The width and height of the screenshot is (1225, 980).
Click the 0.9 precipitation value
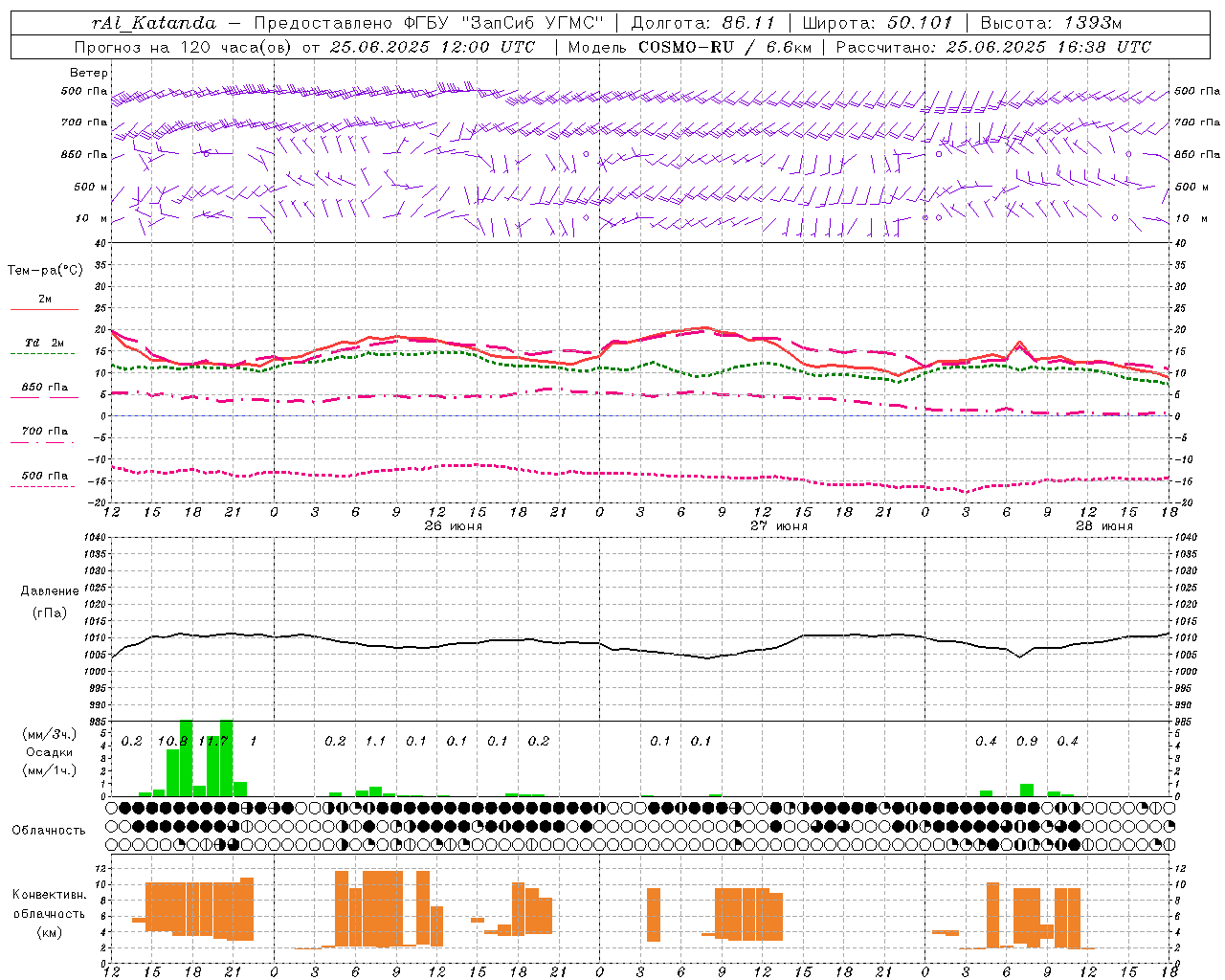coord(1027,742)
